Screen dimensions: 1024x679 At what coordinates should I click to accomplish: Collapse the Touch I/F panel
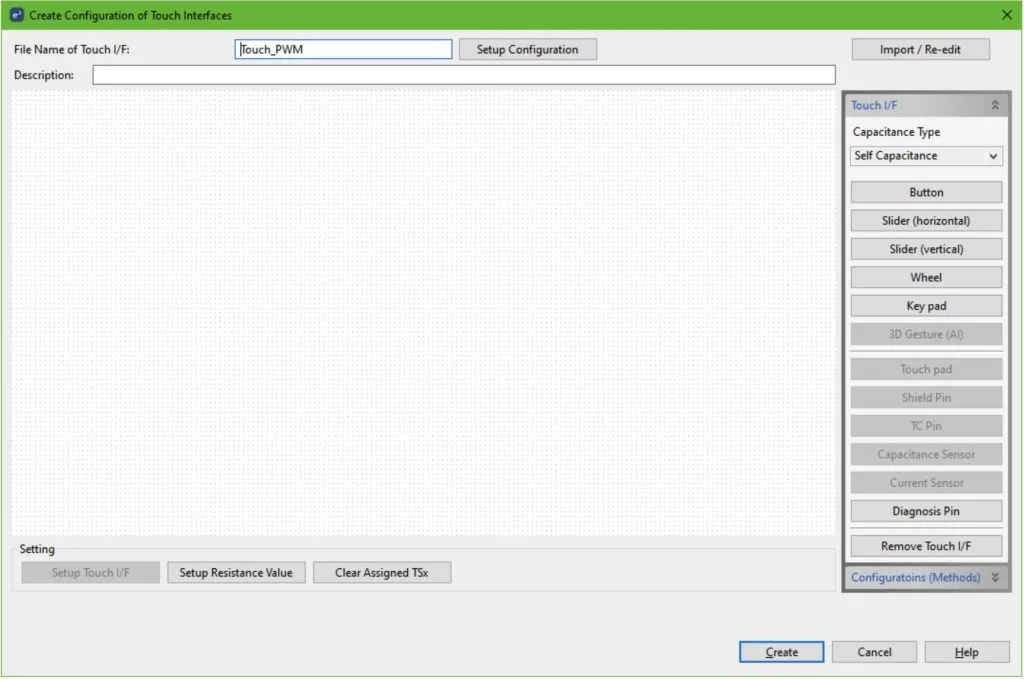pos(995,104)
